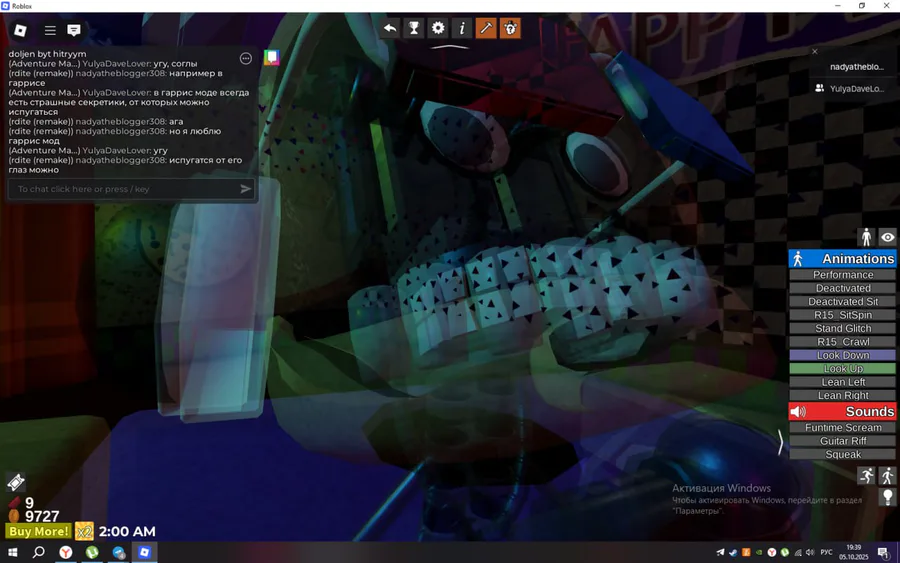Open Windows taskbar search

38,552
